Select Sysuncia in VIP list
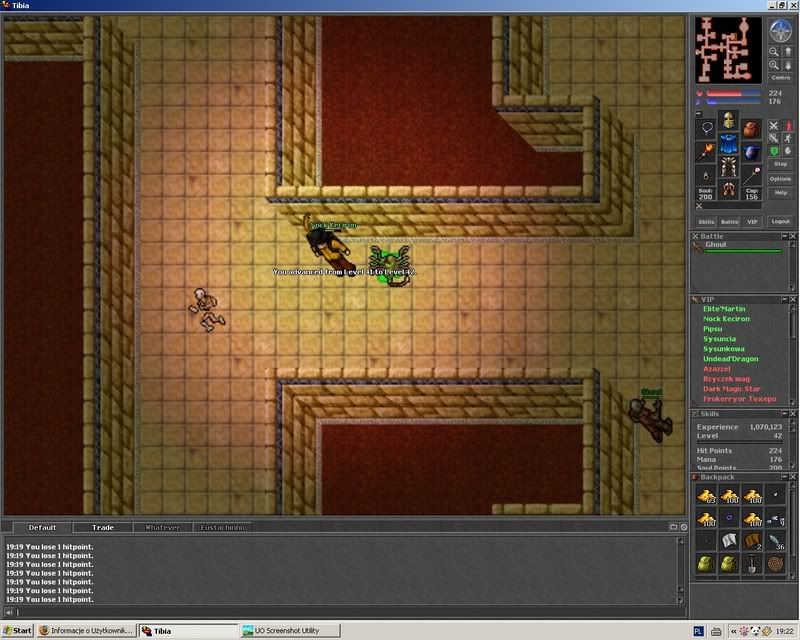Image resolution: width=800 pixels, height=640 pixels. pos(719,339)
